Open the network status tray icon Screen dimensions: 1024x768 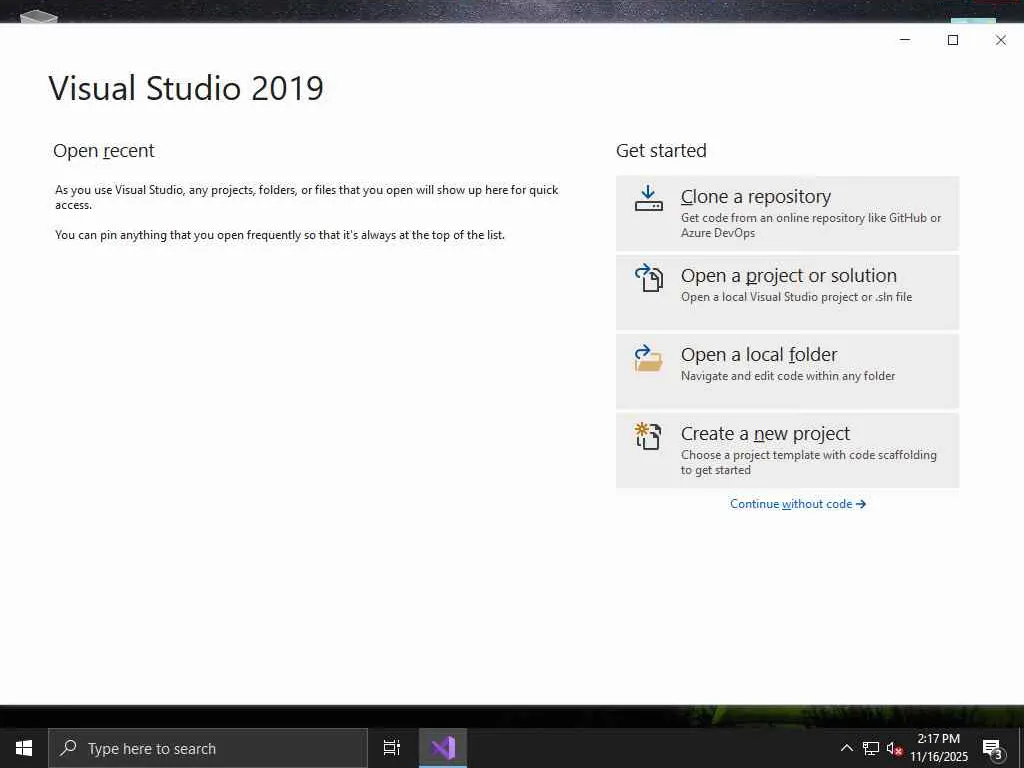871,748
